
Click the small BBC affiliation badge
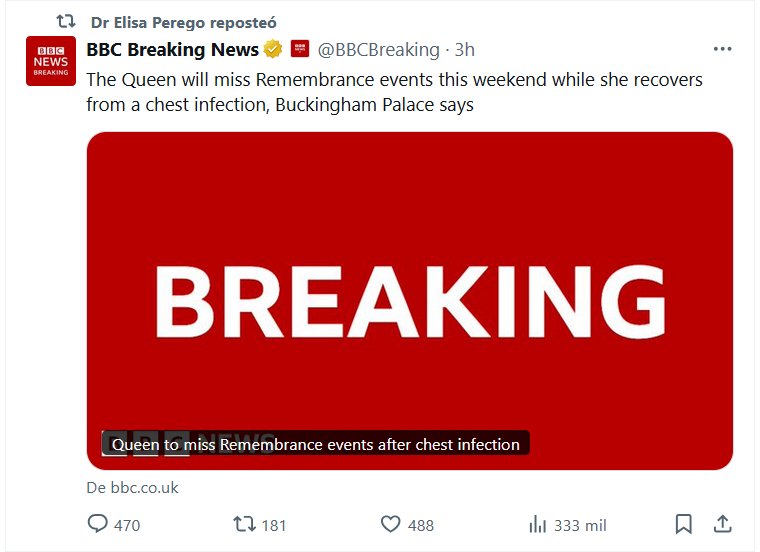tap(299, 49)
